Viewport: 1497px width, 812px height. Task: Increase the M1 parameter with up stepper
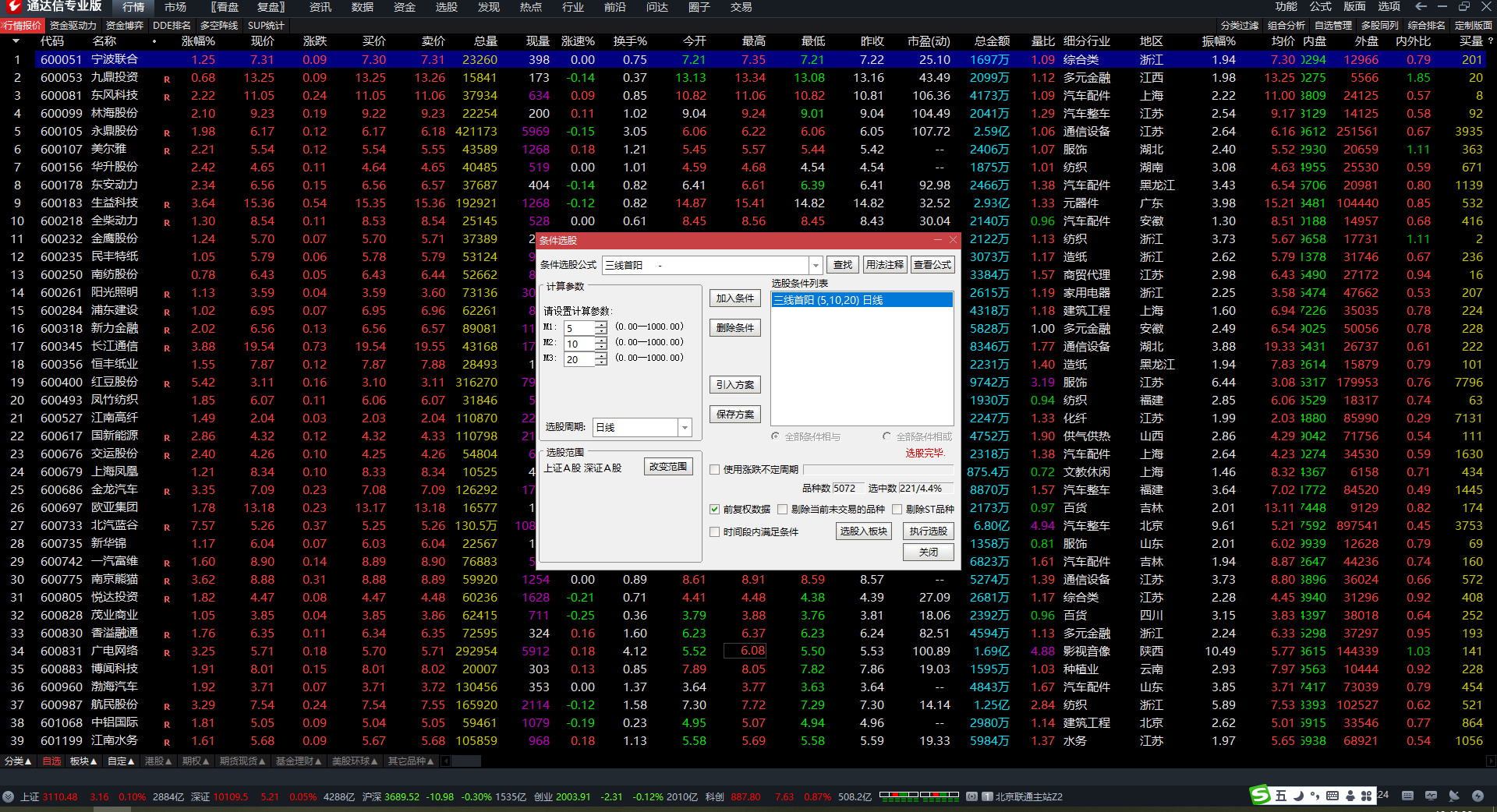[x=600, y=324]
